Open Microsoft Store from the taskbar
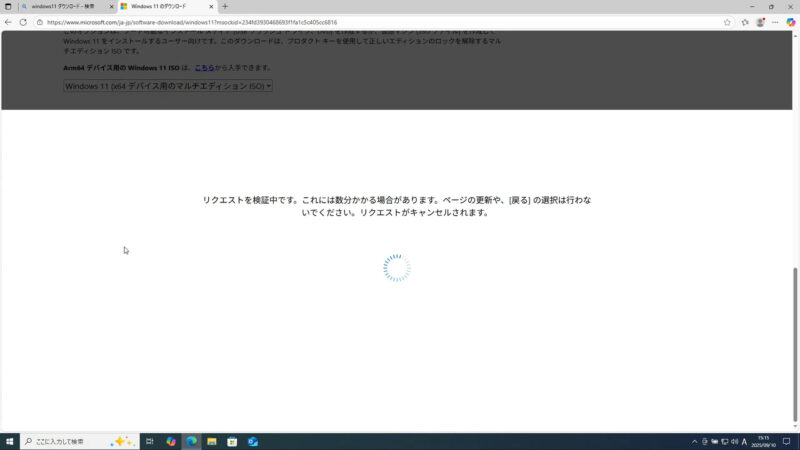This screenshot has width=800, height=450. click(x=232, y=441)
